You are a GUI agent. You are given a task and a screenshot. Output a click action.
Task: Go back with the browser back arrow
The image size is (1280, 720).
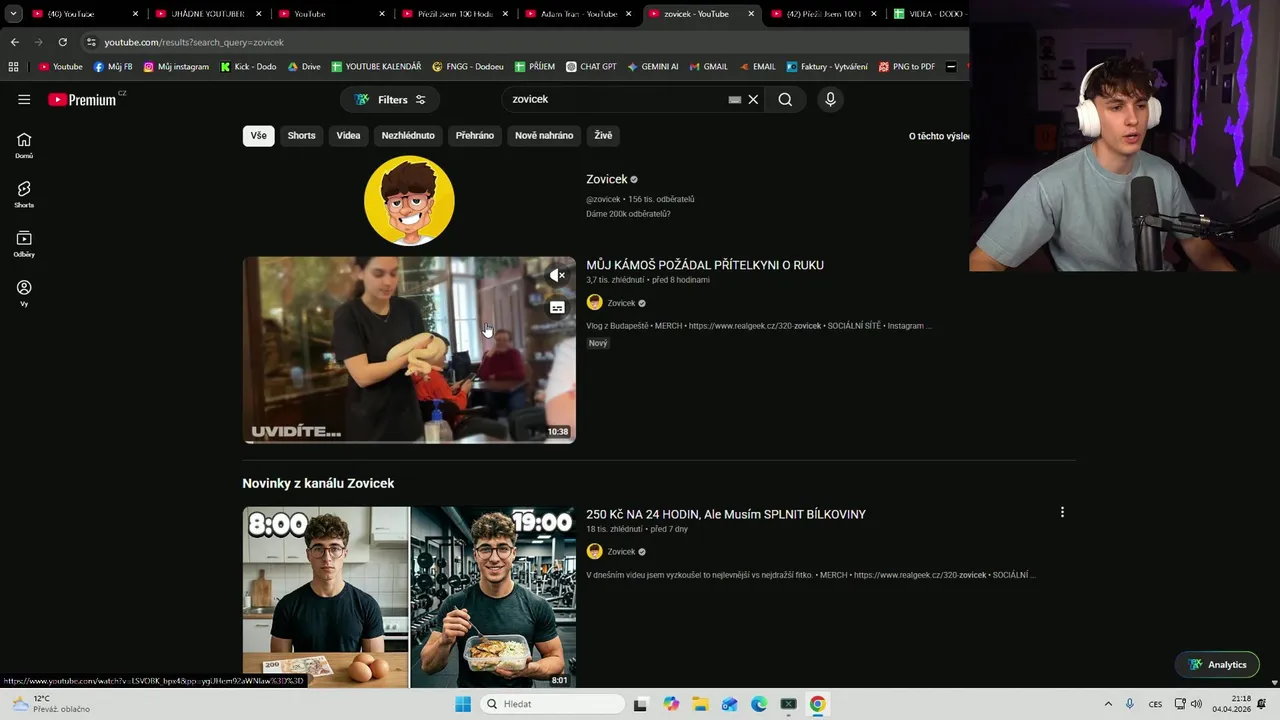(x=14, y=42)
